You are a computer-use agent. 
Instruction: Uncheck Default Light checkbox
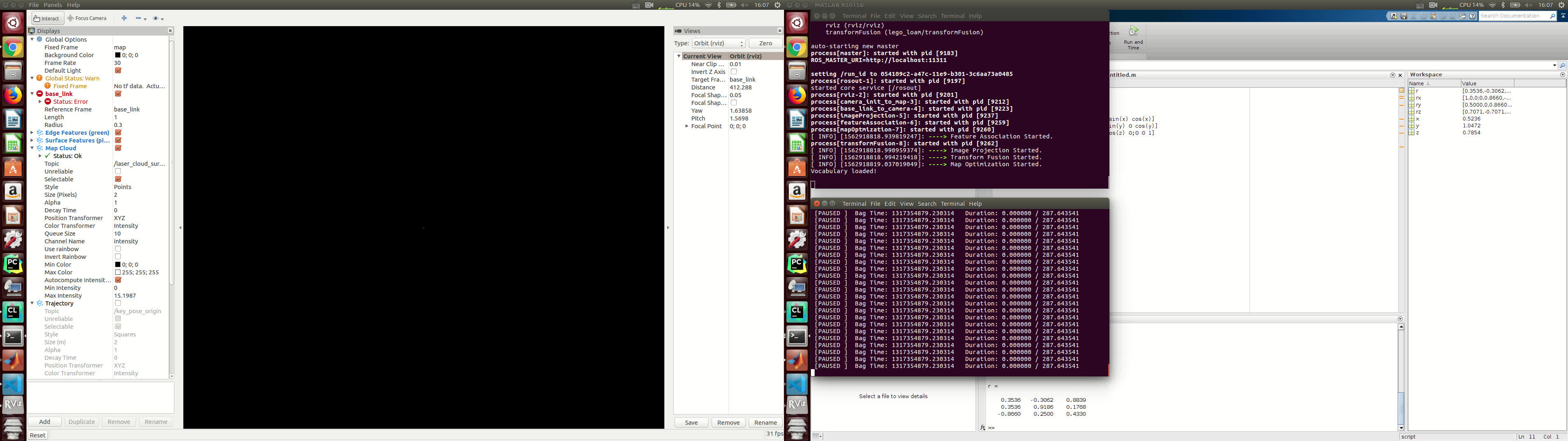pyautogui.click(x=118, y=71)
